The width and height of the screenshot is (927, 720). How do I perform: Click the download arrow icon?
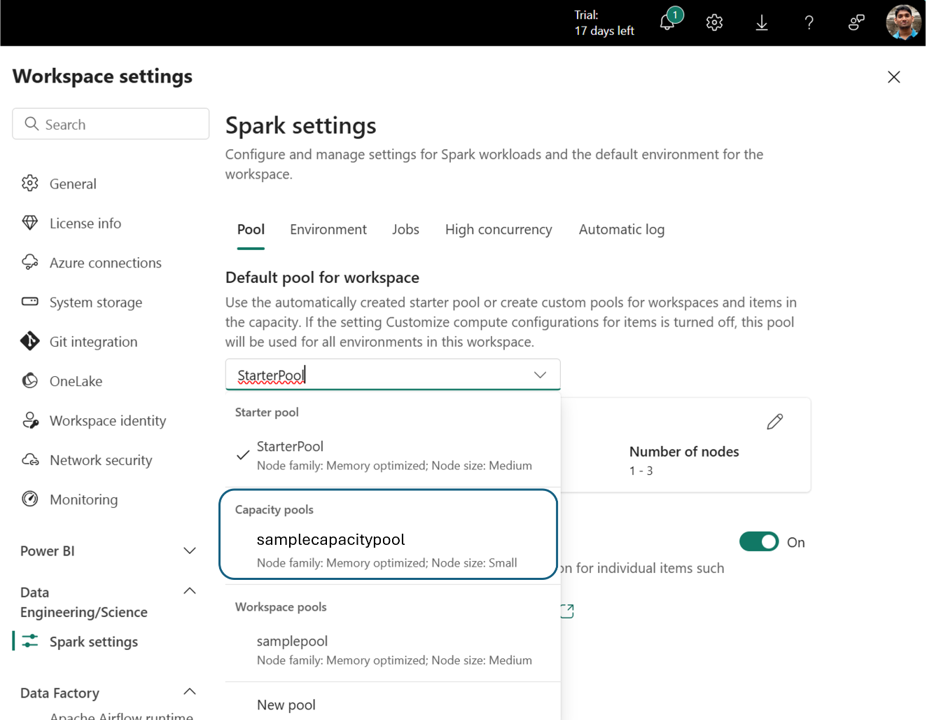761,22
